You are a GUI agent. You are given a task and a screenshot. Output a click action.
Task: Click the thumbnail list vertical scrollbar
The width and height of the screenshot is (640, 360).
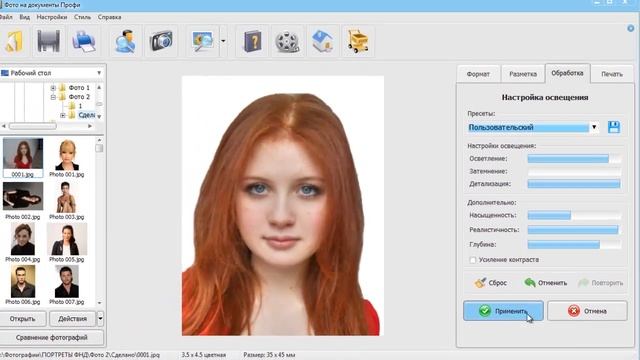point(99,221)
